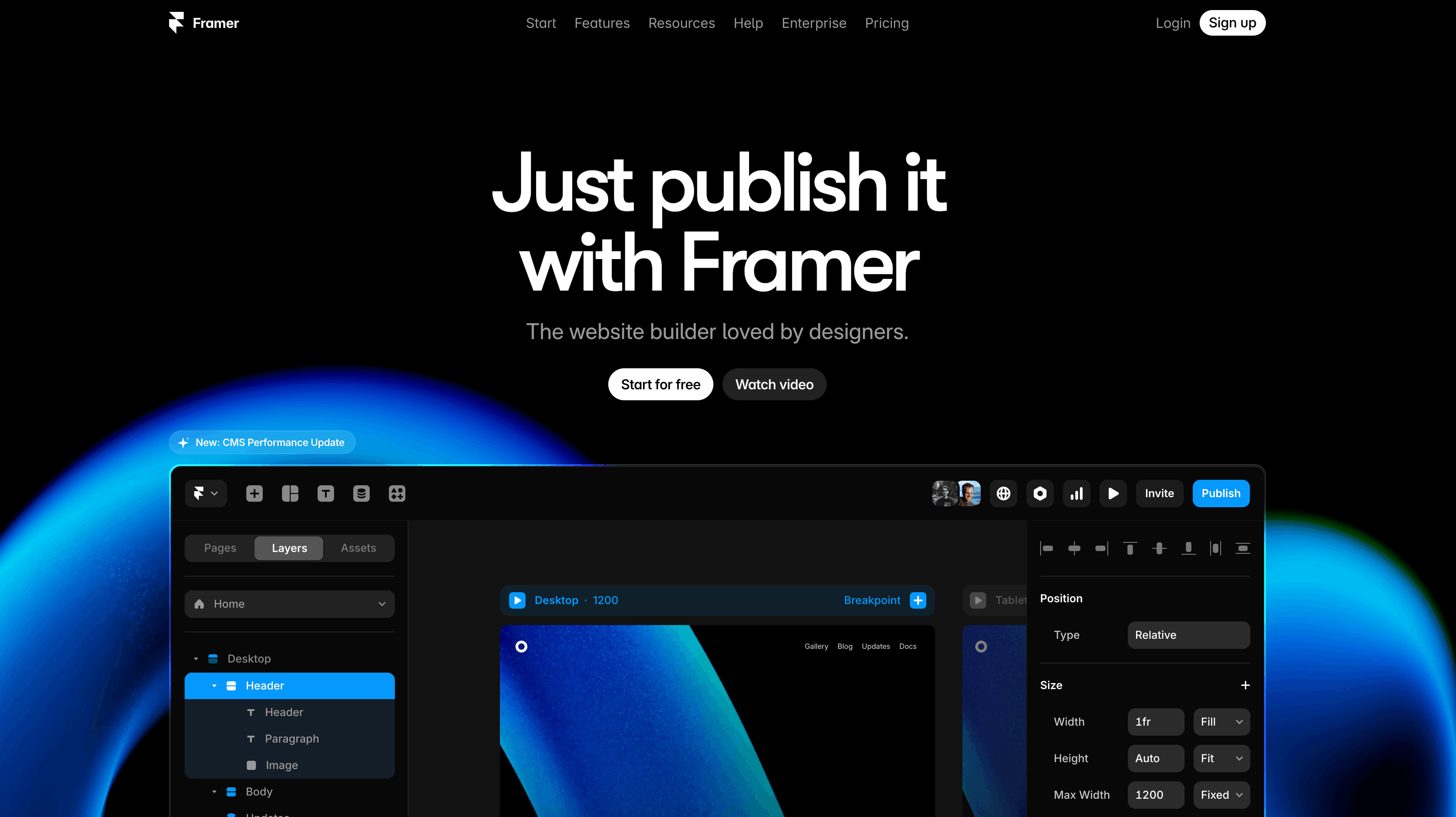Open the CMS database icon
Screen dimensions: 1456x817
[x=361, y=493]
